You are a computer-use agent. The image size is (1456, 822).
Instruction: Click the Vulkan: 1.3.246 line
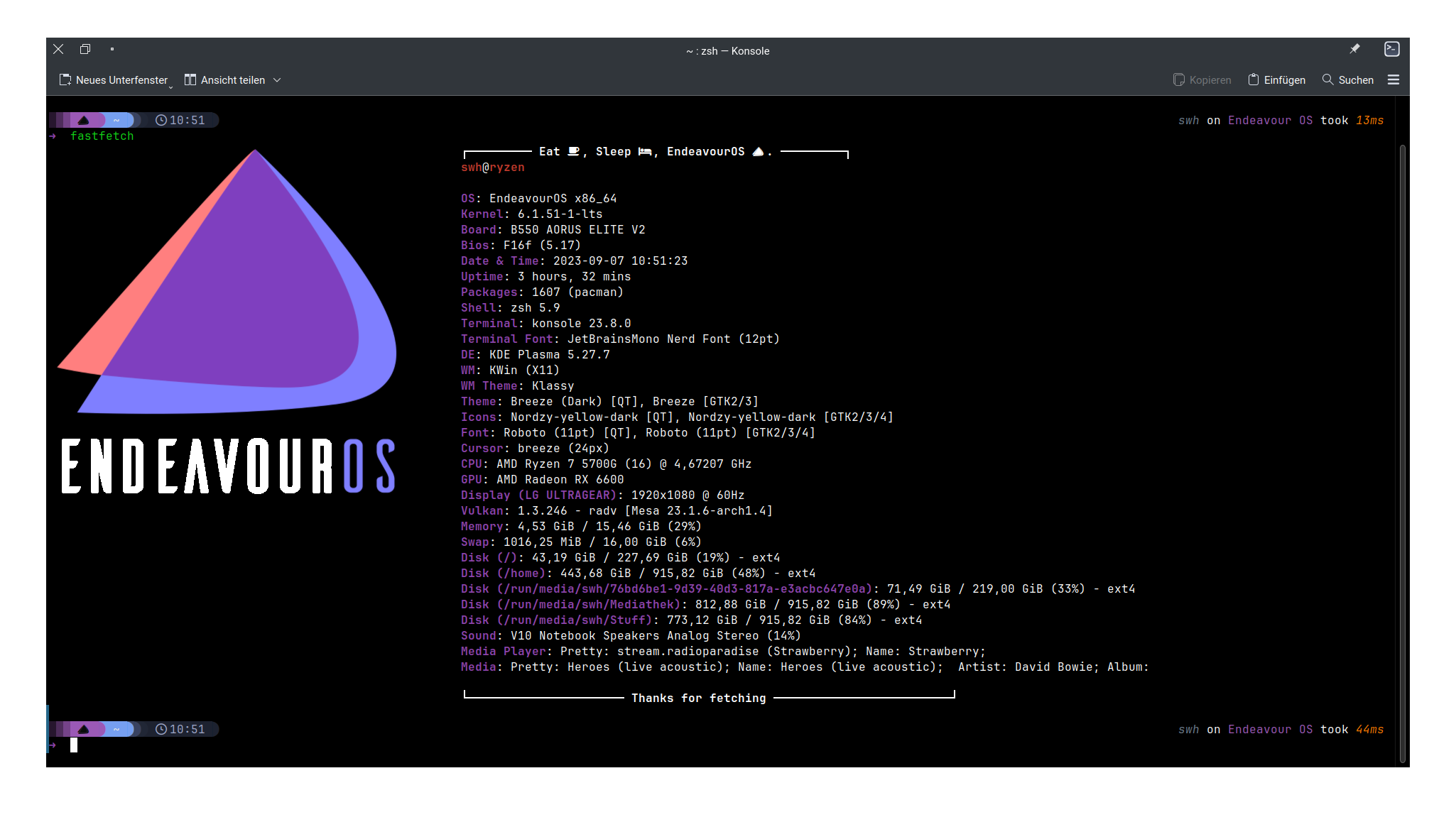[617, 511]
